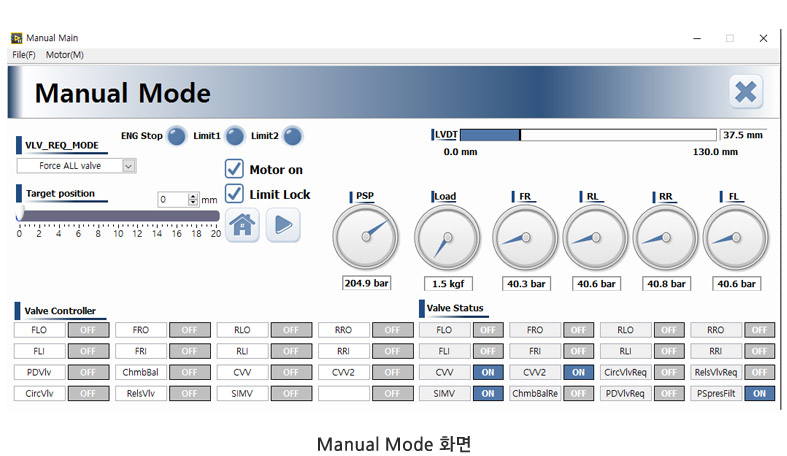This screenshot has width=787, height=456.
Task: Toggle FRO valve in Valve Controller
Action: (x=190, y=330)
